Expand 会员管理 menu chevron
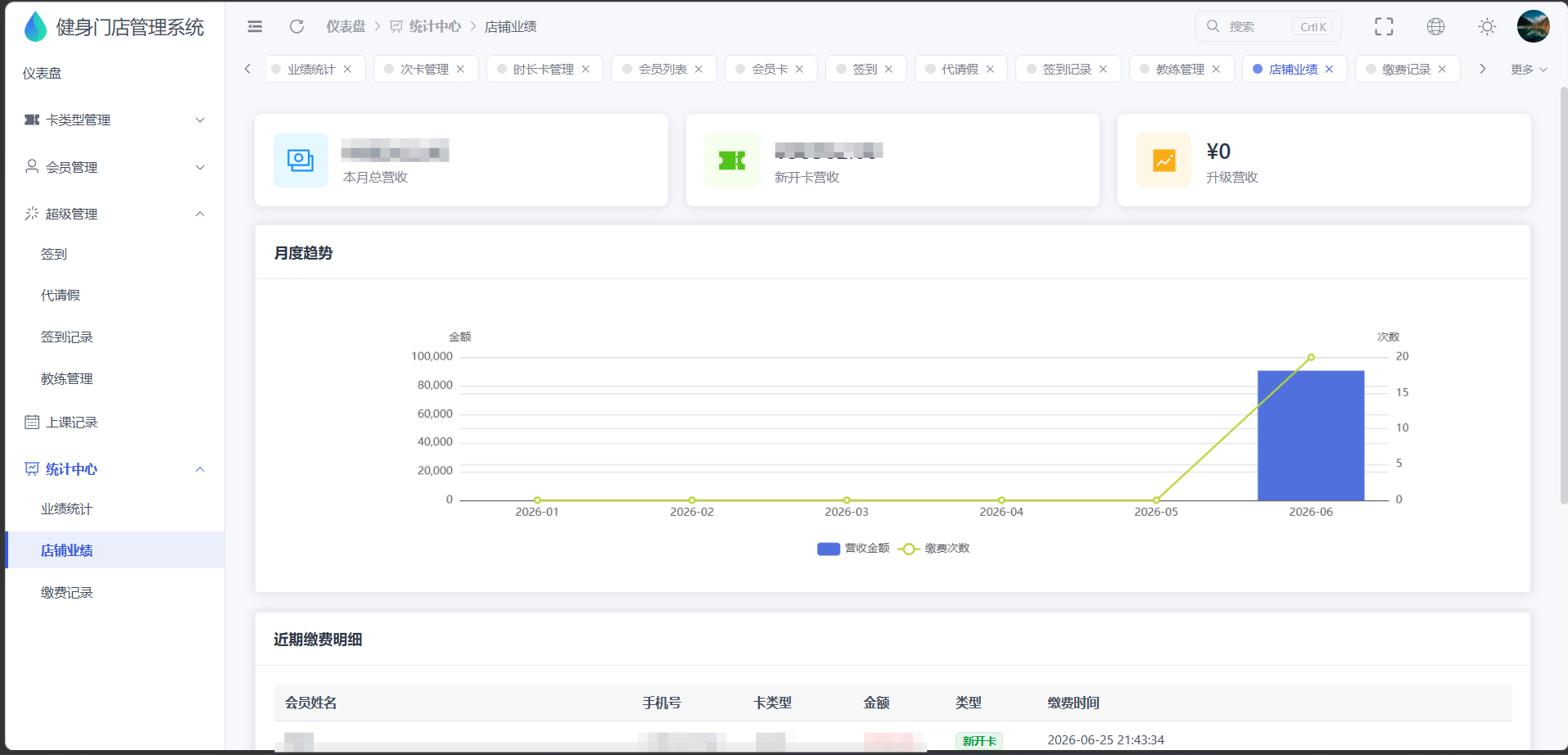The height and width of the screenshot is (755, 1568). (x=200, y=167)
